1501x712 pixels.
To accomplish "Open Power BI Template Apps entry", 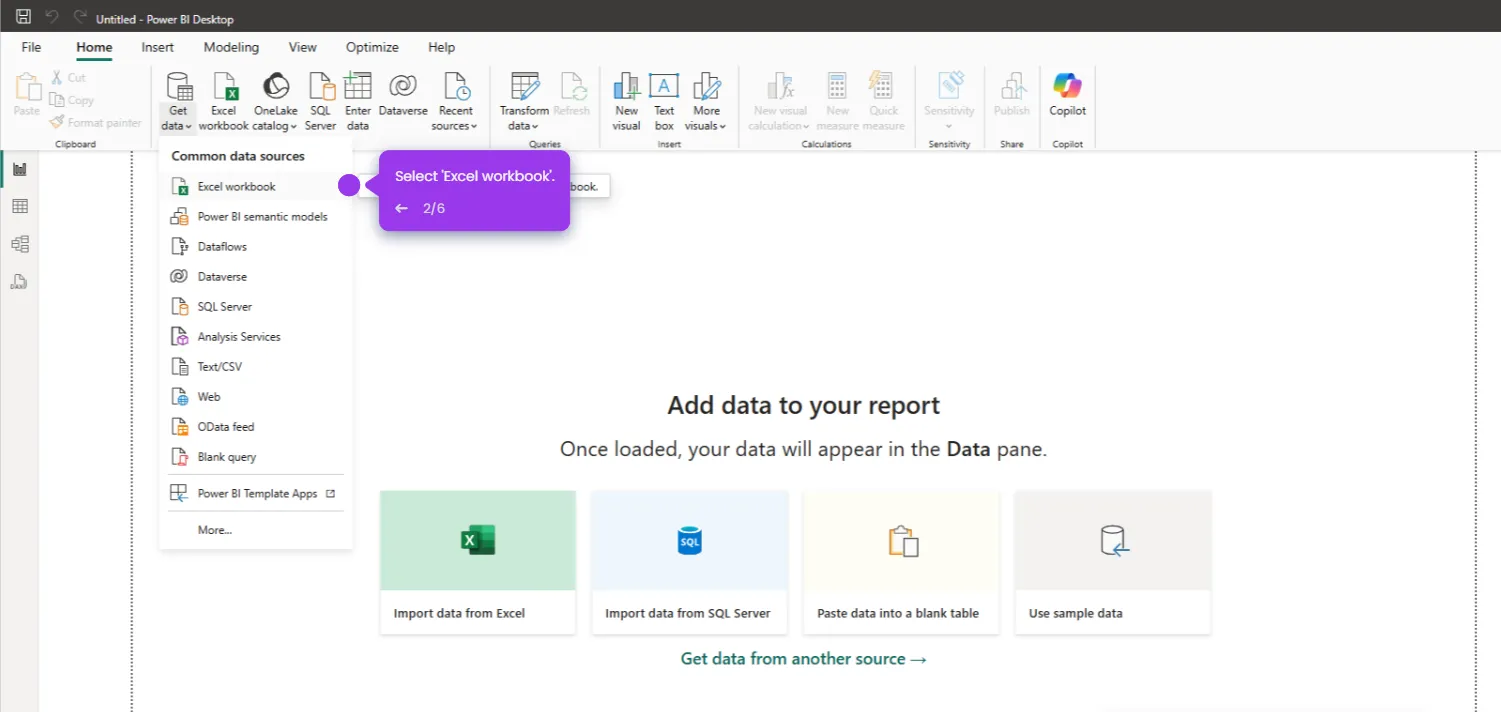I will coord(255,493).
